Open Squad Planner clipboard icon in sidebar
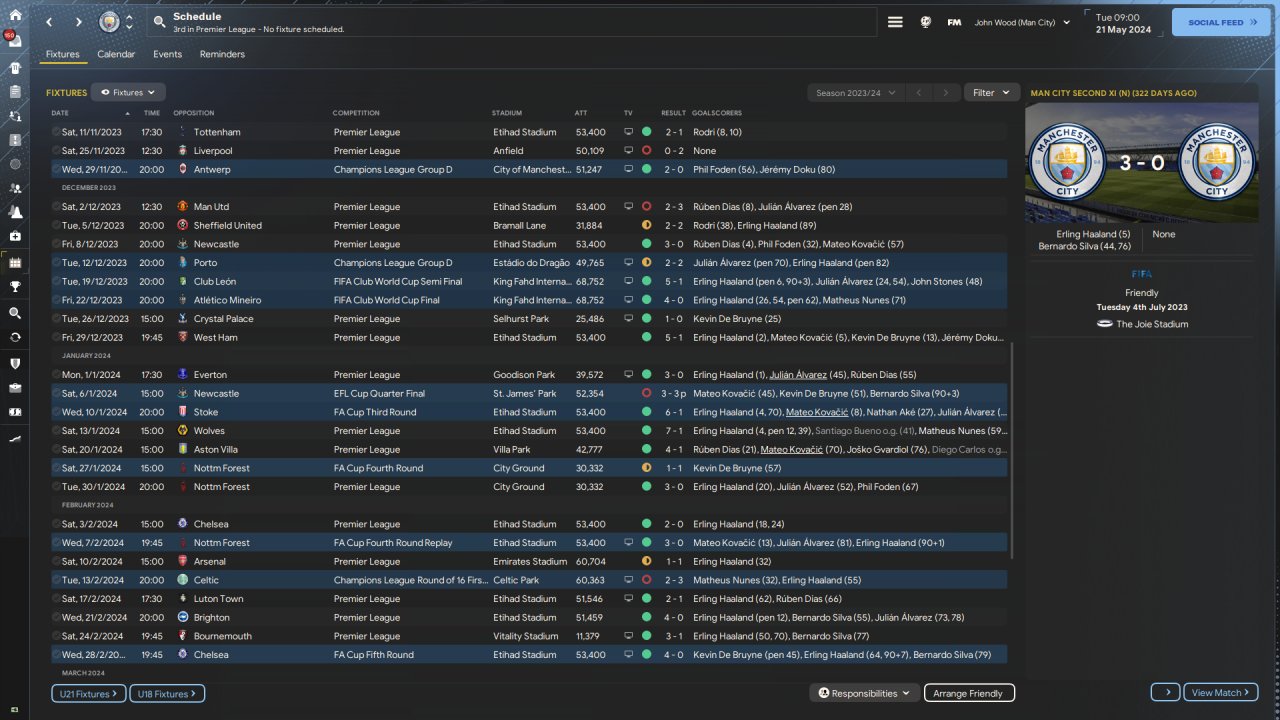This screenshot has height=720, width=1280. 15,92
